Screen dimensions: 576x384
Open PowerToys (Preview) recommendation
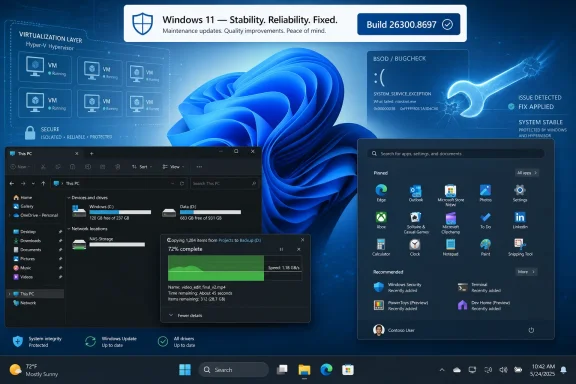coord(401,305)
